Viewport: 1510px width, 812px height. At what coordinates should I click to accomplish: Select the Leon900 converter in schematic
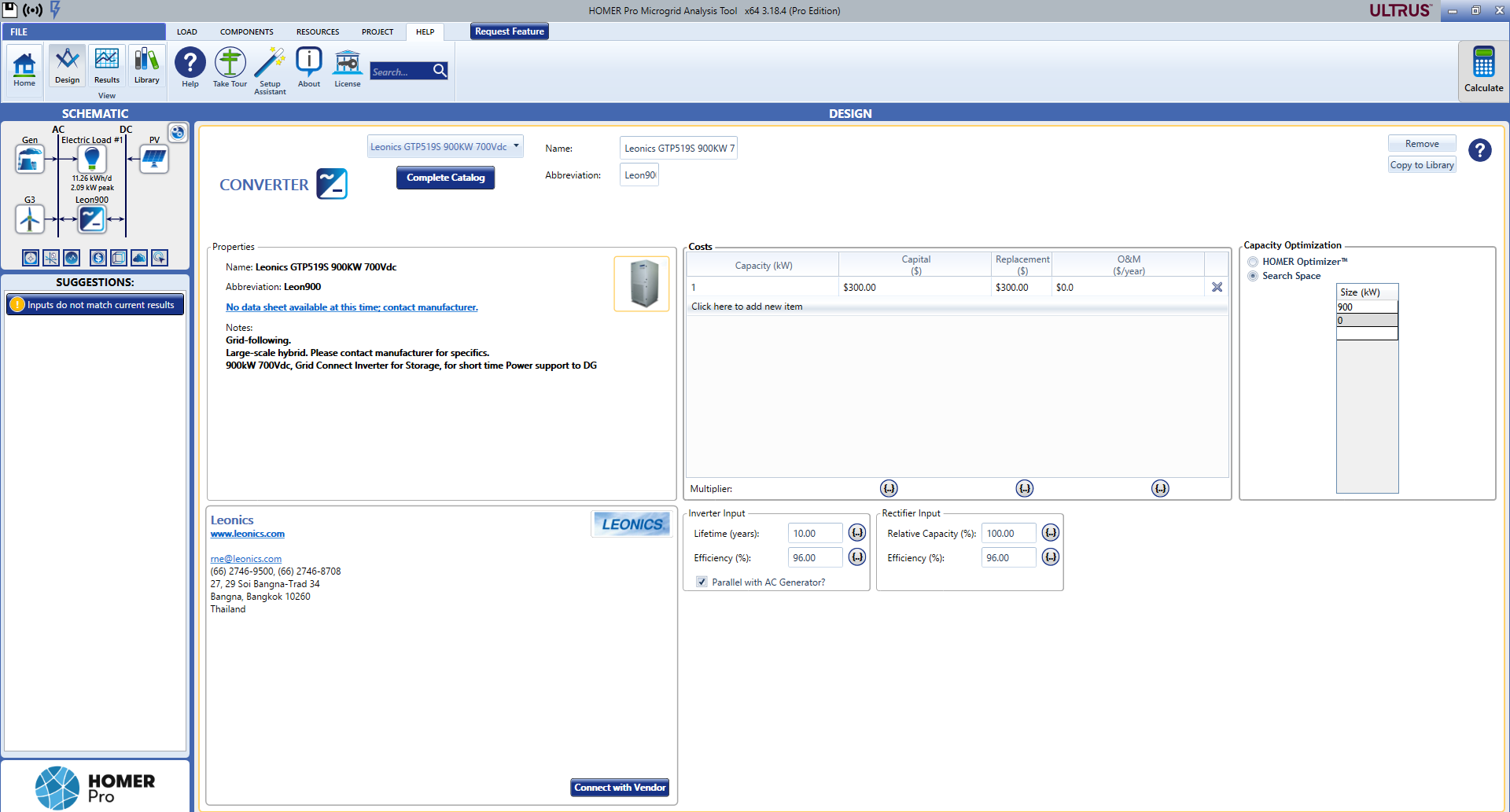92,219
